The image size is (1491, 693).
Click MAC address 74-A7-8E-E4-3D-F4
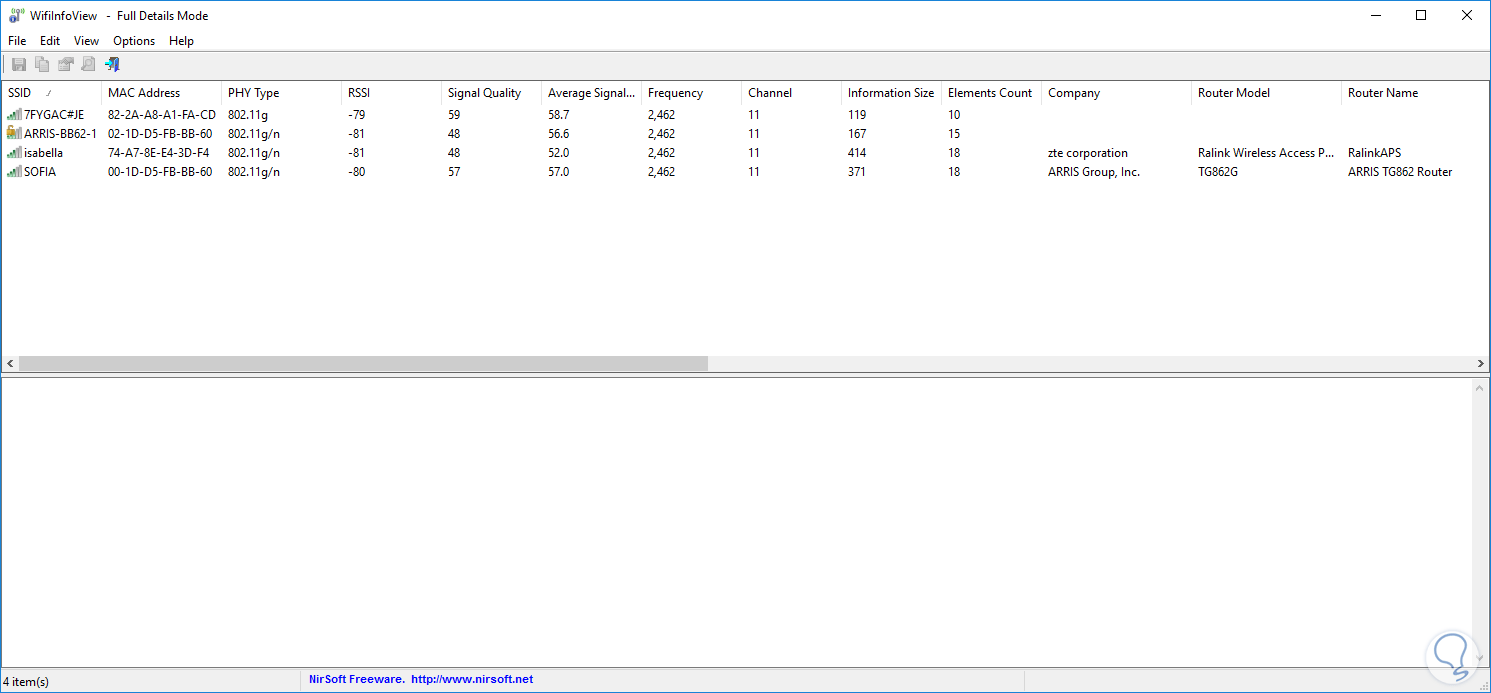point(159,153)
